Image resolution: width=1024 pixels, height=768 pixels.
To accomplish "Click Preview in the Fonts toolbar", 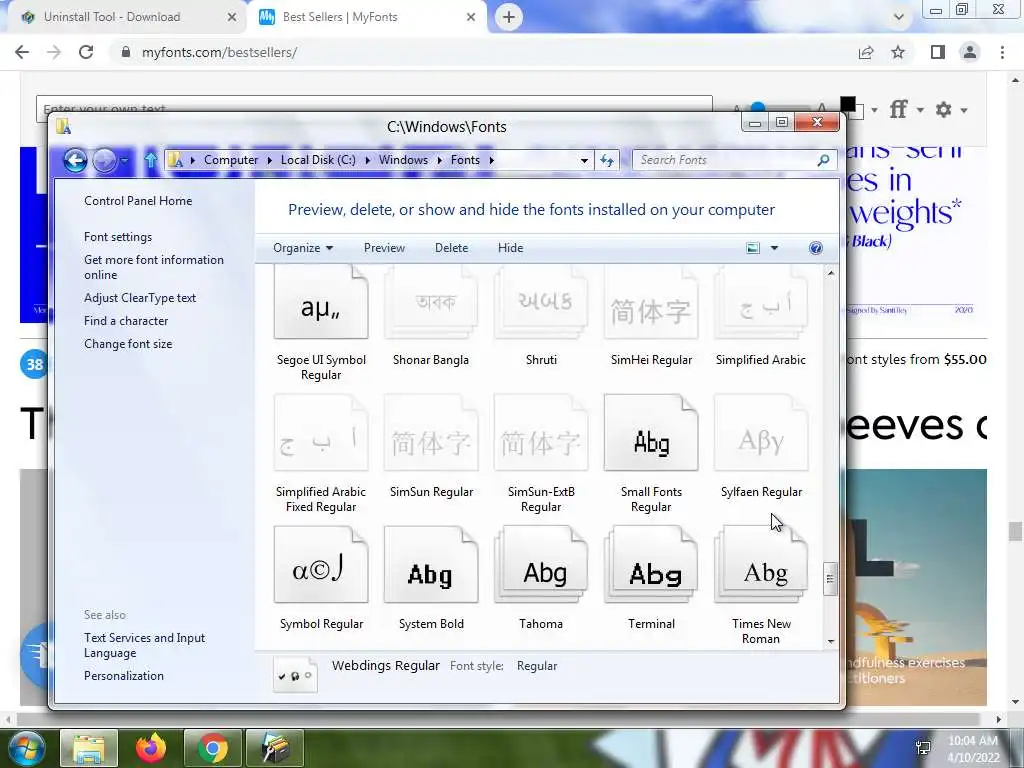I will click(x=384, y=248).
